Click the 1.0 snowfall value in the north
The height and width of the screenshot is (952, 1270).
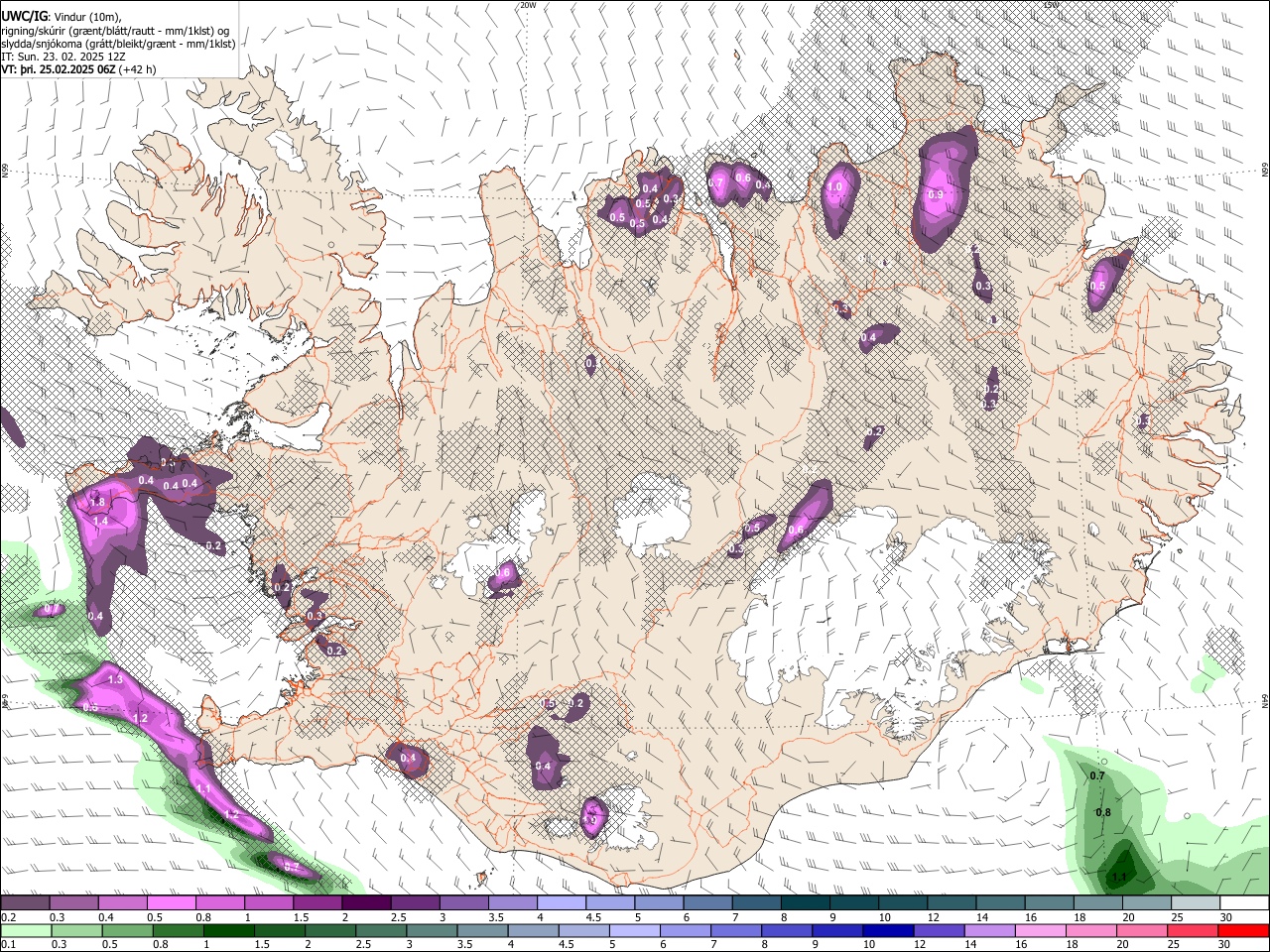pyautogui.click(x=834, y=186)
